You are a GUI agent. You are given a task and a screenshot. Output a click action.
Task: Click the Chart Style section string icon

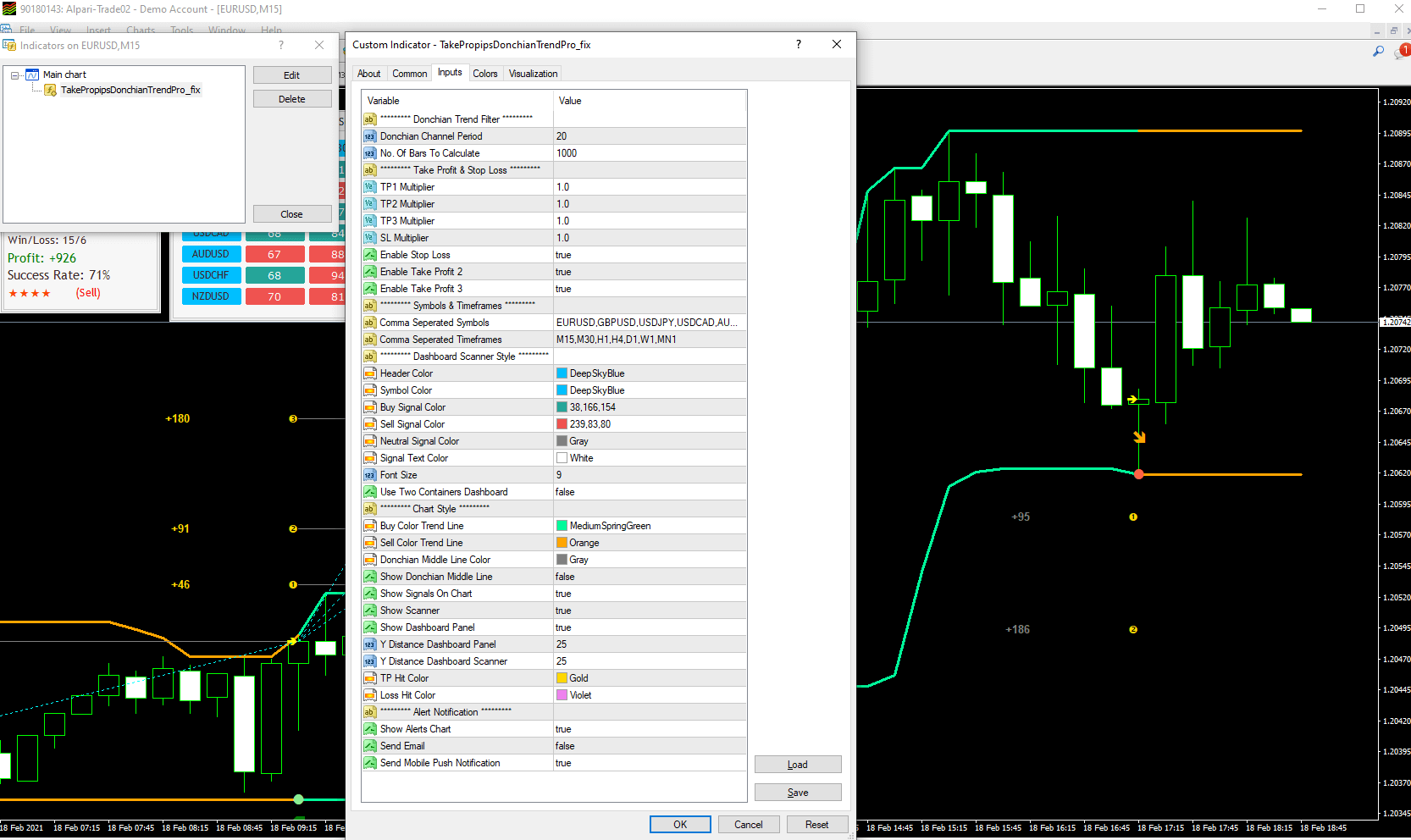coord(369,509)
